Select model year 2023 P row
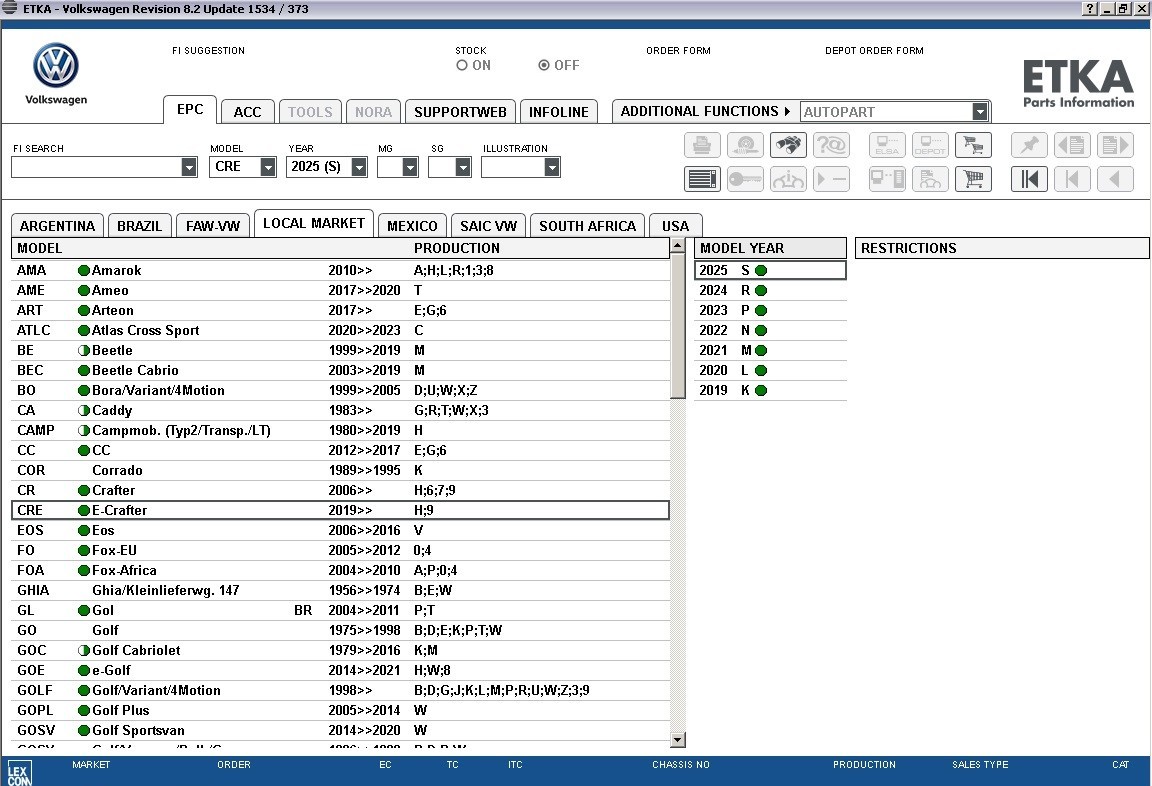This screenshot has width=1152, height=786. click(770, 311)
